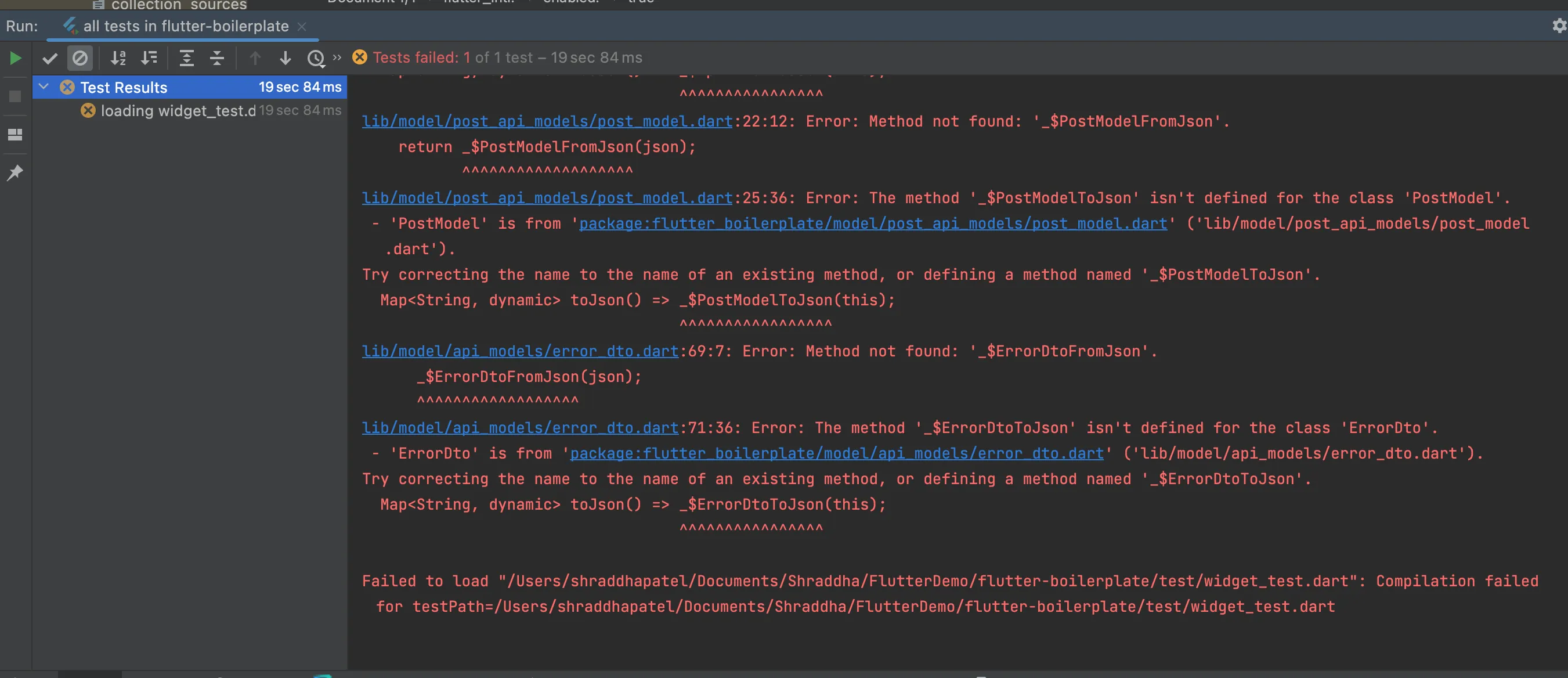Expand all test tree nodes
This screenshot has height=678, width=1568.
(x=187, y=59)
